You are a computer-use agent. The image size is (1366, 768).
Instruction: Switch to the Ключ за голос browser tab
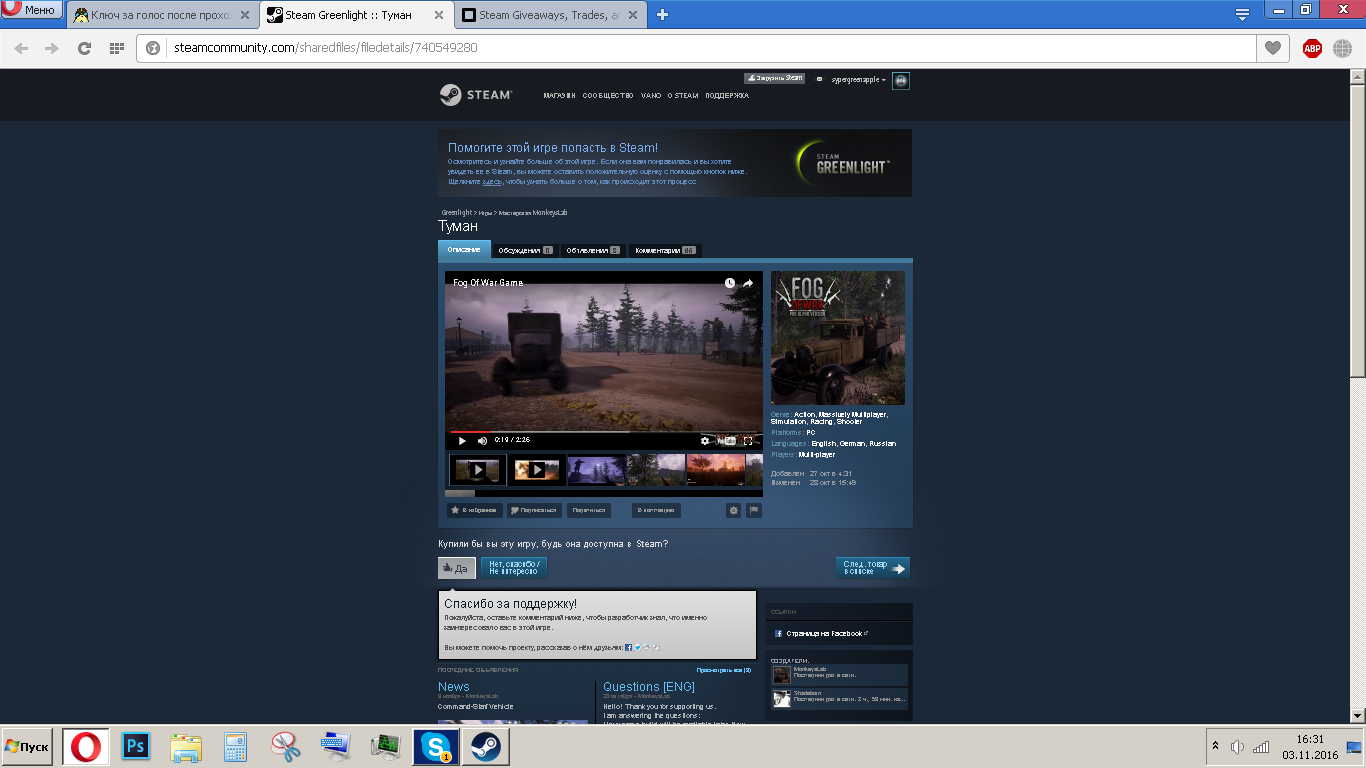tap(163, 15)
